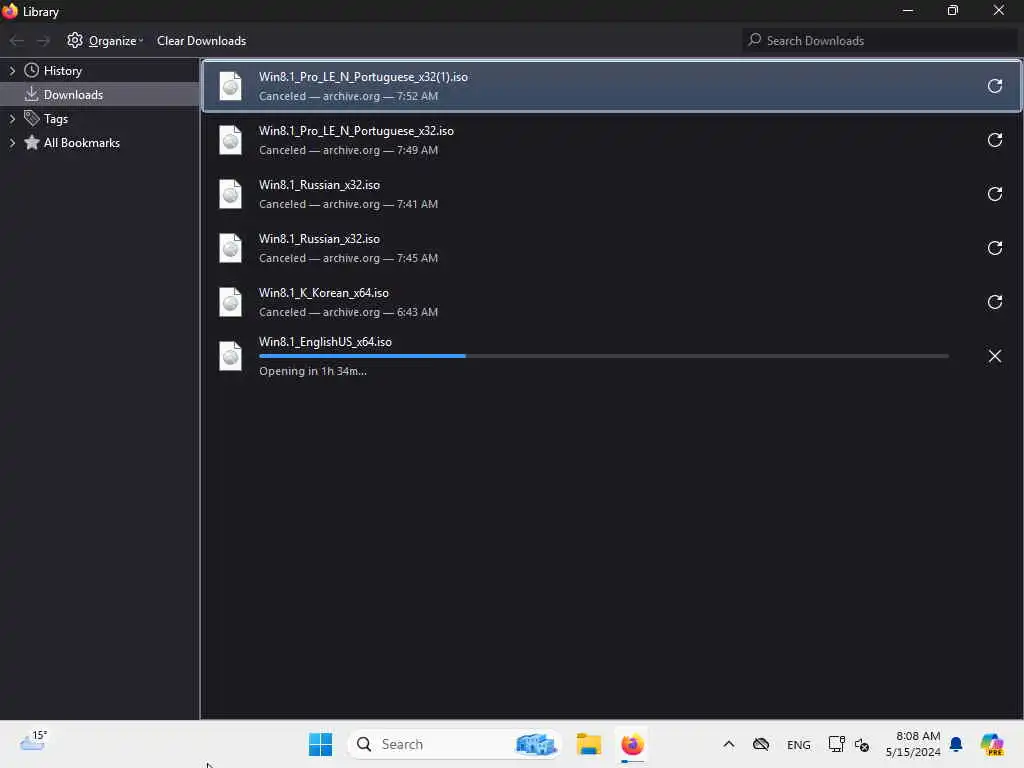Select the Win8.1_K_Korean_x64.iso file name
This screenshot has height=768, width=1024.
pos(323,293)
